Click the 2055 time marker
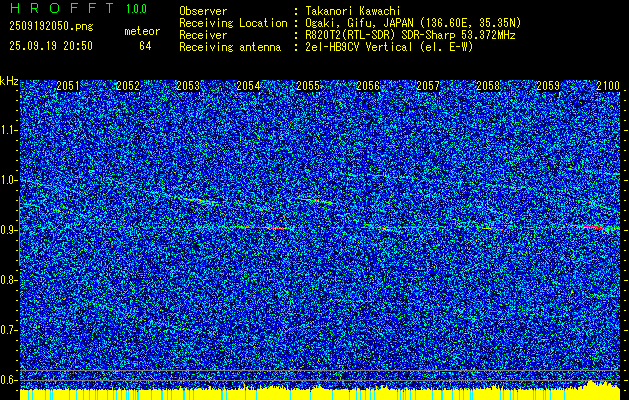Image resolution: width=629 pixels, height=400 pixels. (308, 86)
